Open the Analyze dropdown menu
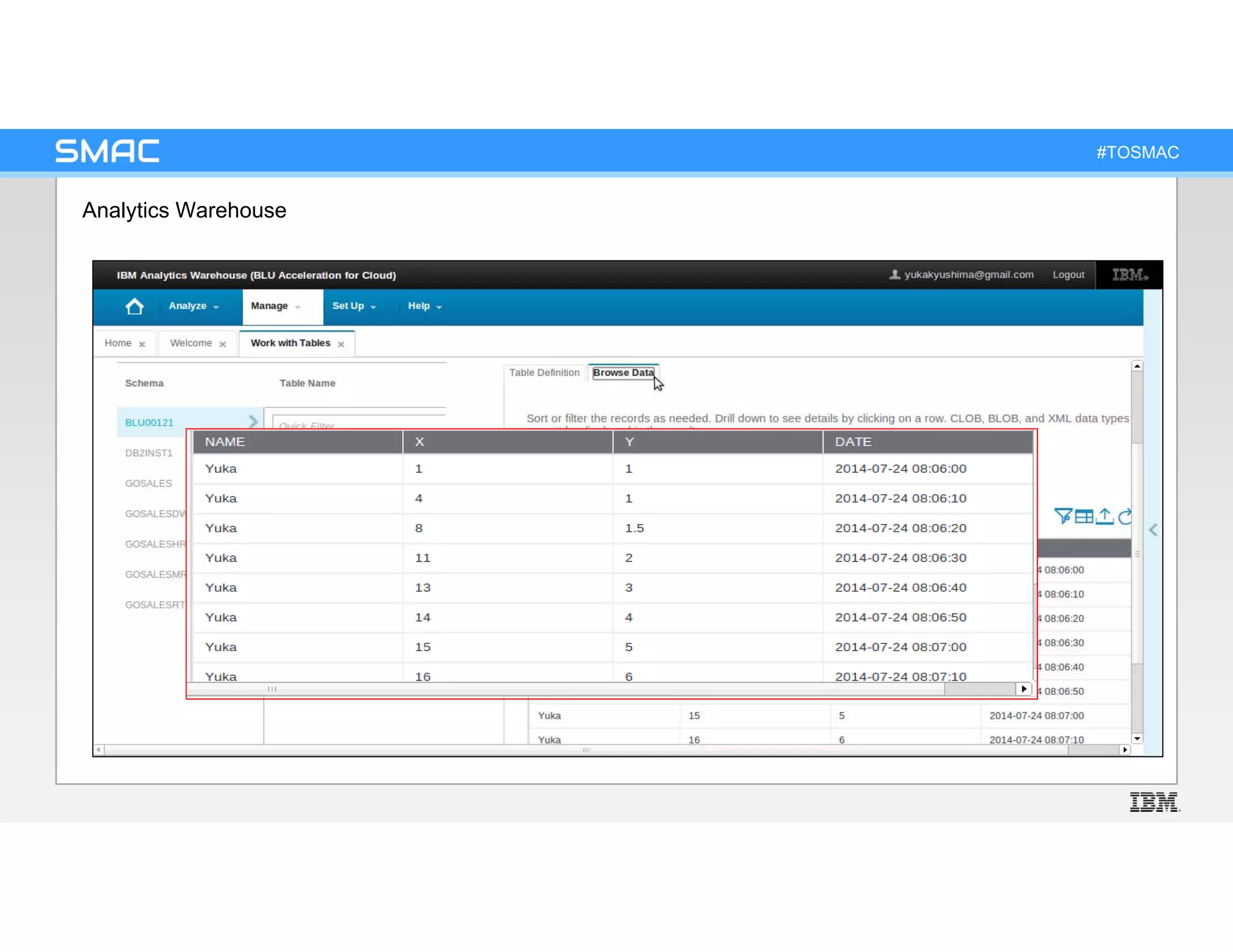The width and height of the screenshot is (1233, 952). pyautogui.click(x=193, y=306)
